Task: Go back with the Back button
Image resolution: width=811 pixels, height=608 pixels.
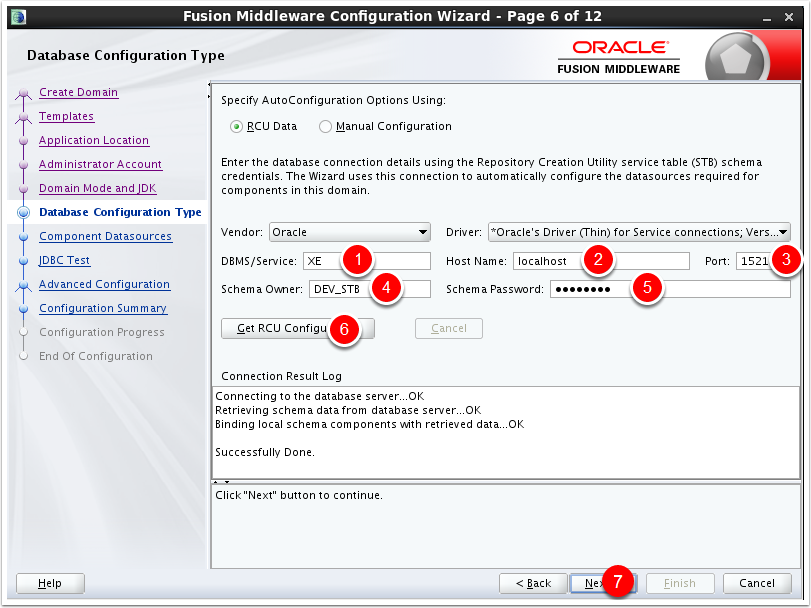Action: click(532, 583)
